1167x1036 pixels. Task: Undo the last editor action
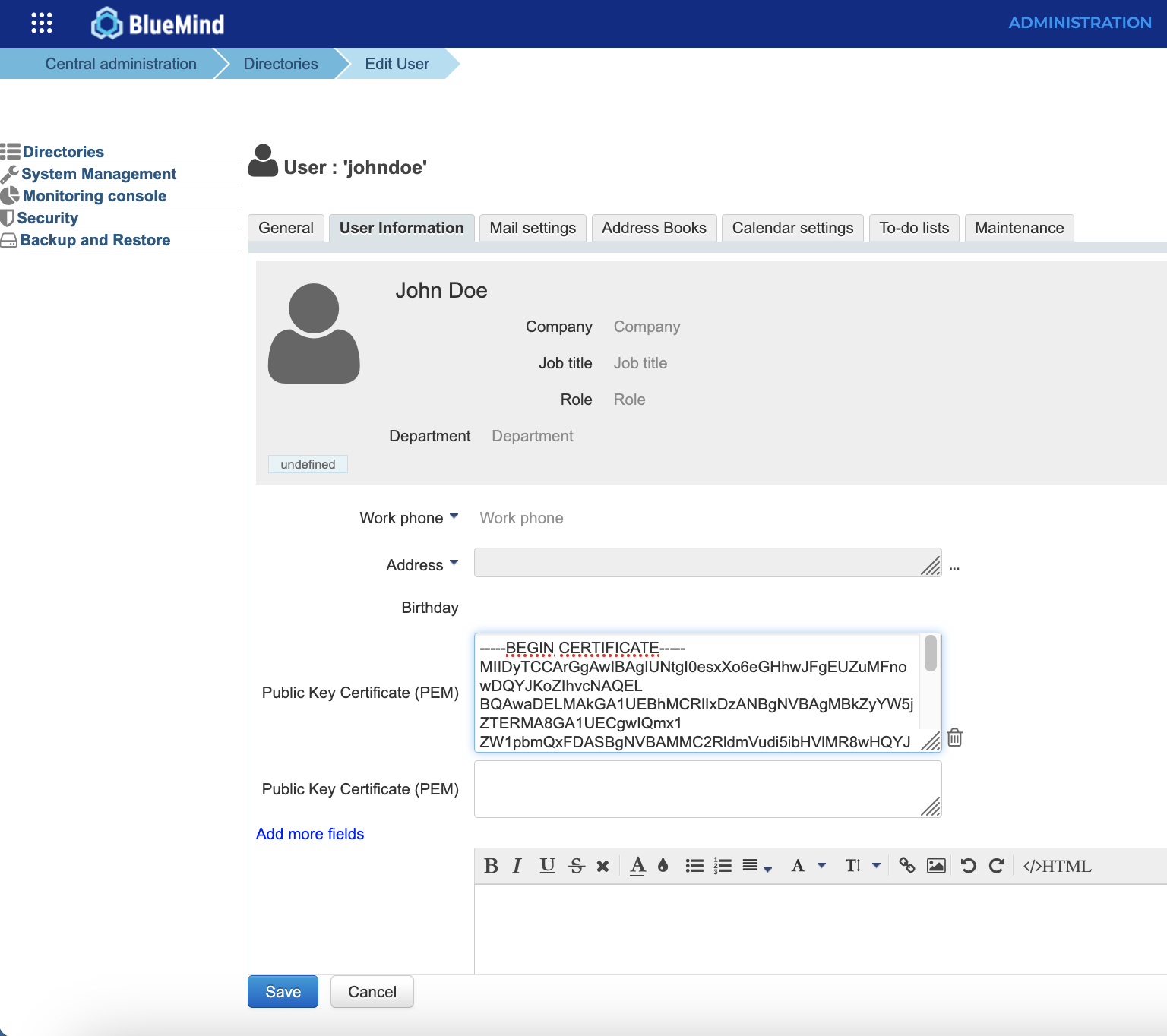[x=968, y=866]
